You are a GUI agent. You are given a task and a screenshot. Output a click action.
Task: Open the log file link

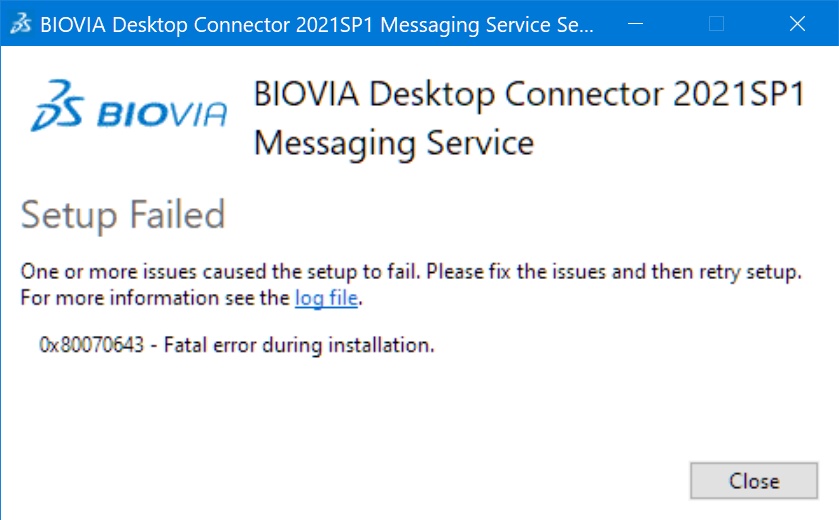[x=326, y=298]
